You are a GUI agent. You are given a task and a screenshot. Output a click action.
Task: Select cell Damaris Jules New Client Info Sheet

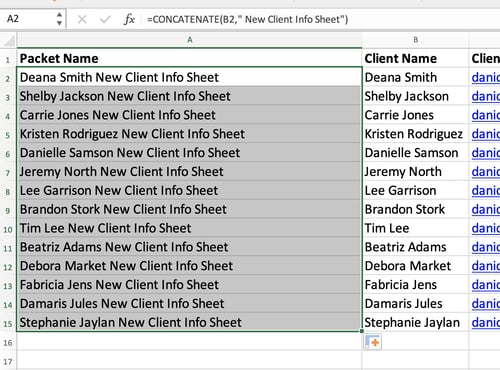point(189,303)
